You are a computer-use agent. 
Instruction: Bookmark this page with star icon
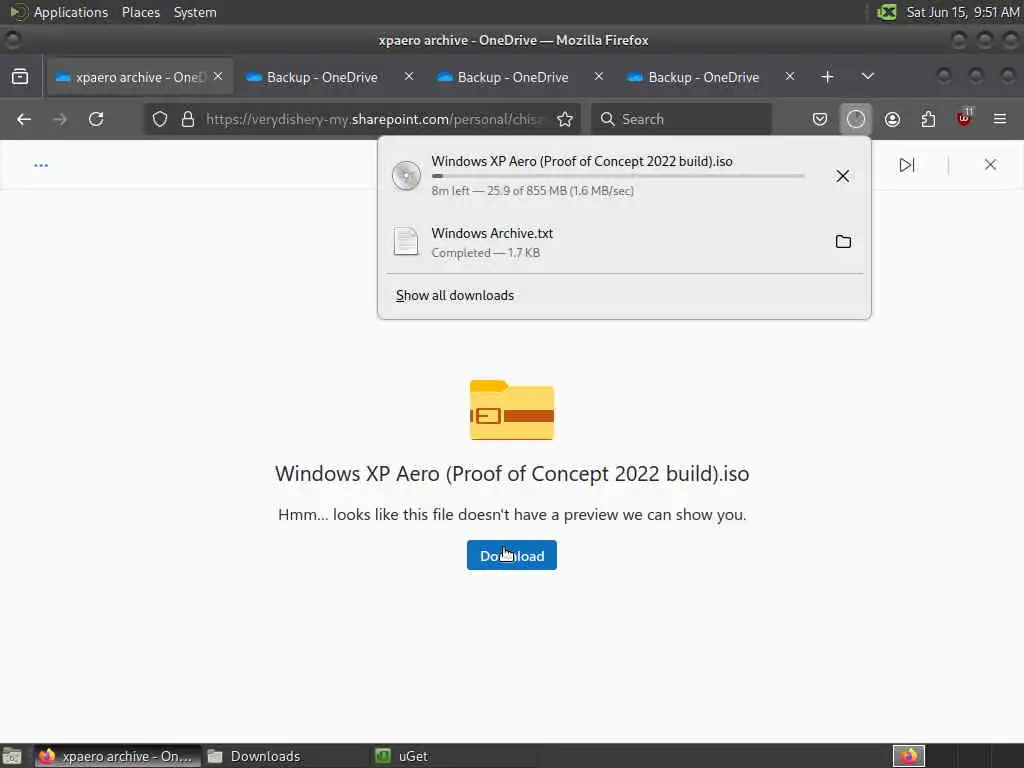[x=565, y=119]
